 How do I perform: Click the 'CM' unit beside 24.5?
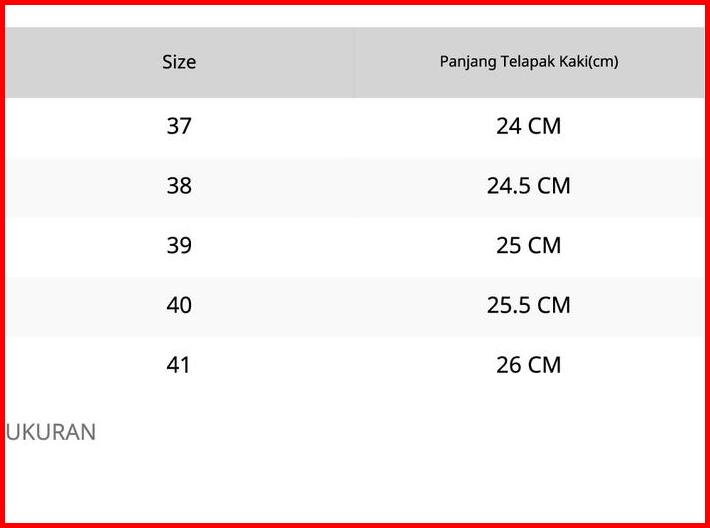(x=554, y=186)
